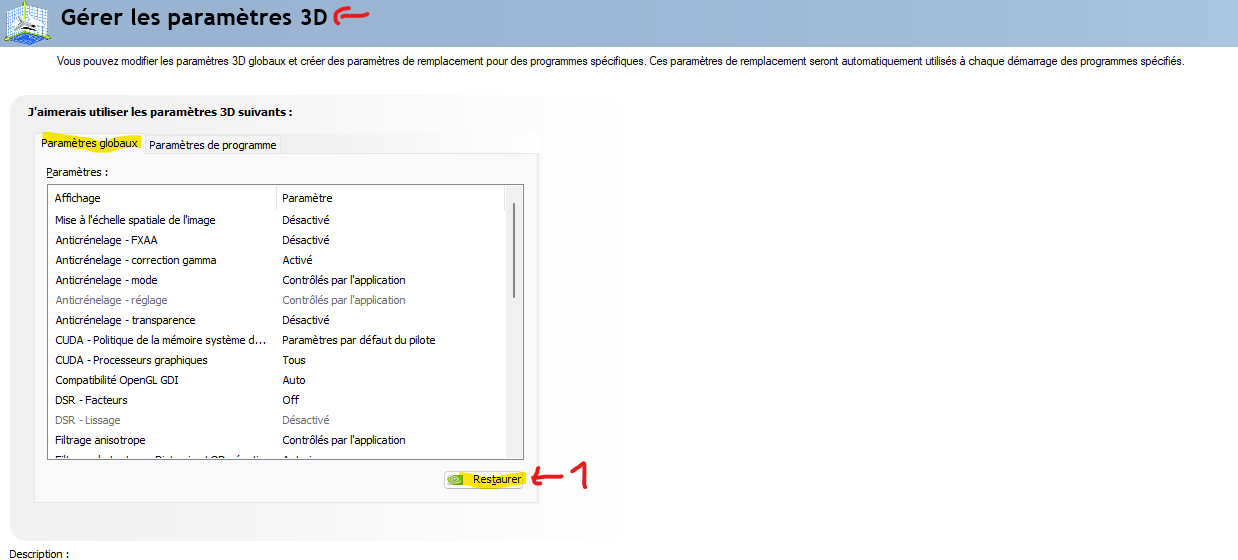Click Filtrage anisotrope value Contrôlés par l'application
Image resolution: width=1238 pixels, height=560 pixels.
pos(344,440)
